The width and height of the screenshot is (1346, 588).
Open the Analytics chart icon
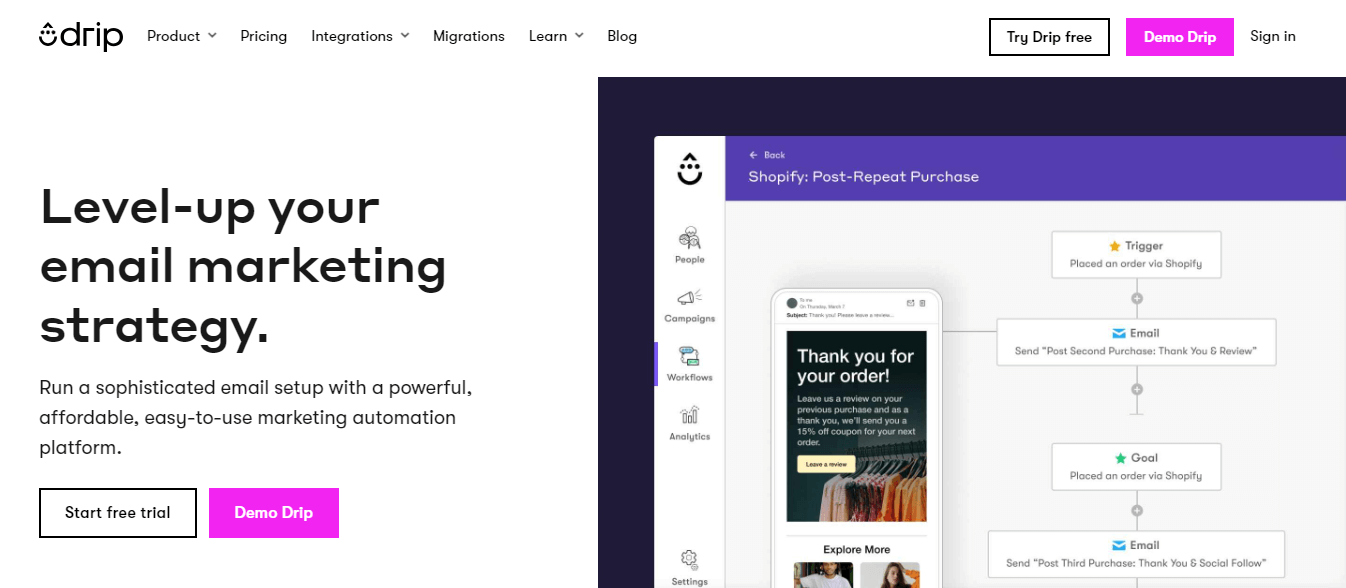pos(689,415)
